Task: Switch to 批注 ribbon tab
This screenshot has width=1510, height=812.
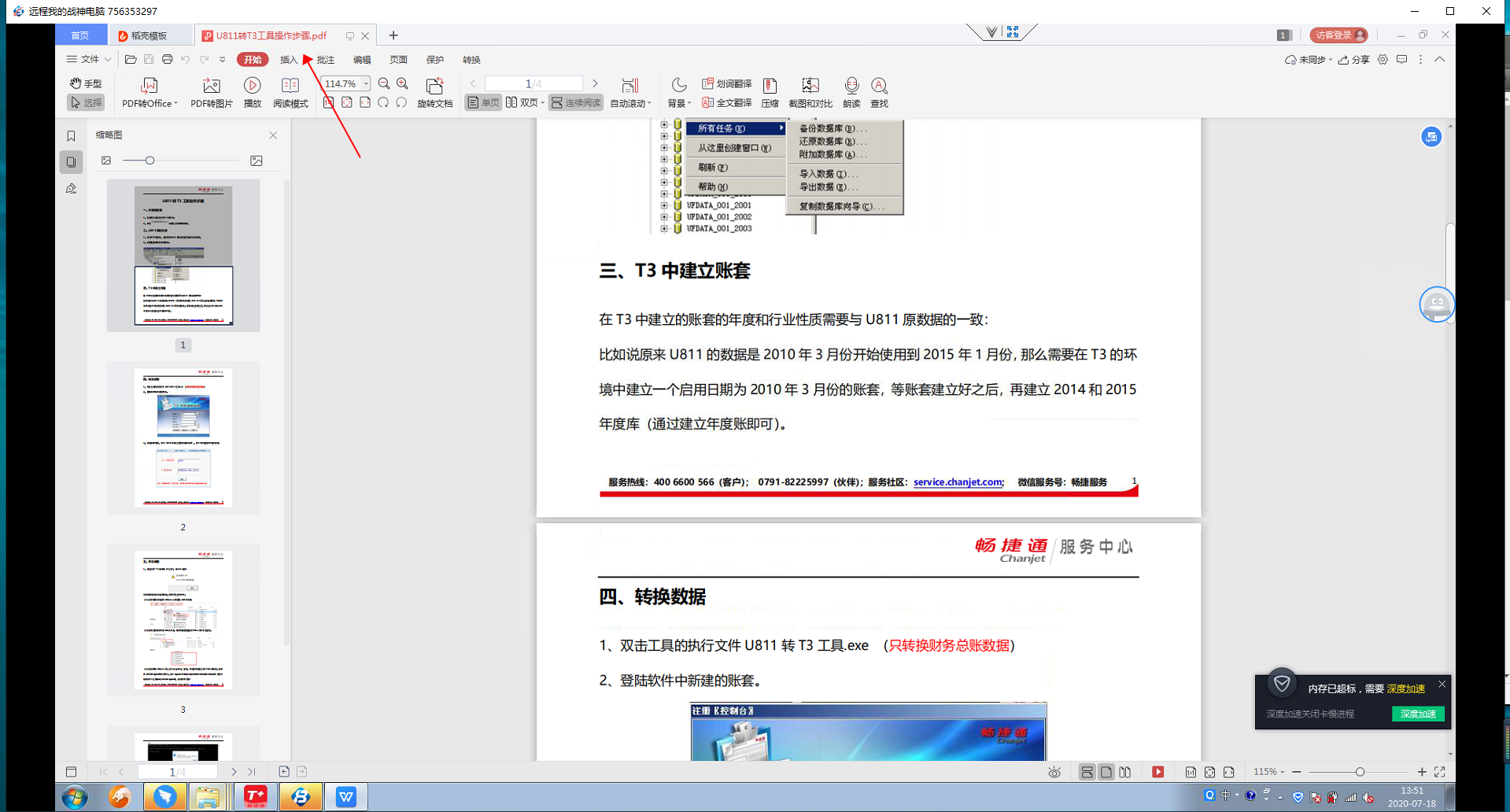Action: click(326, 60)
